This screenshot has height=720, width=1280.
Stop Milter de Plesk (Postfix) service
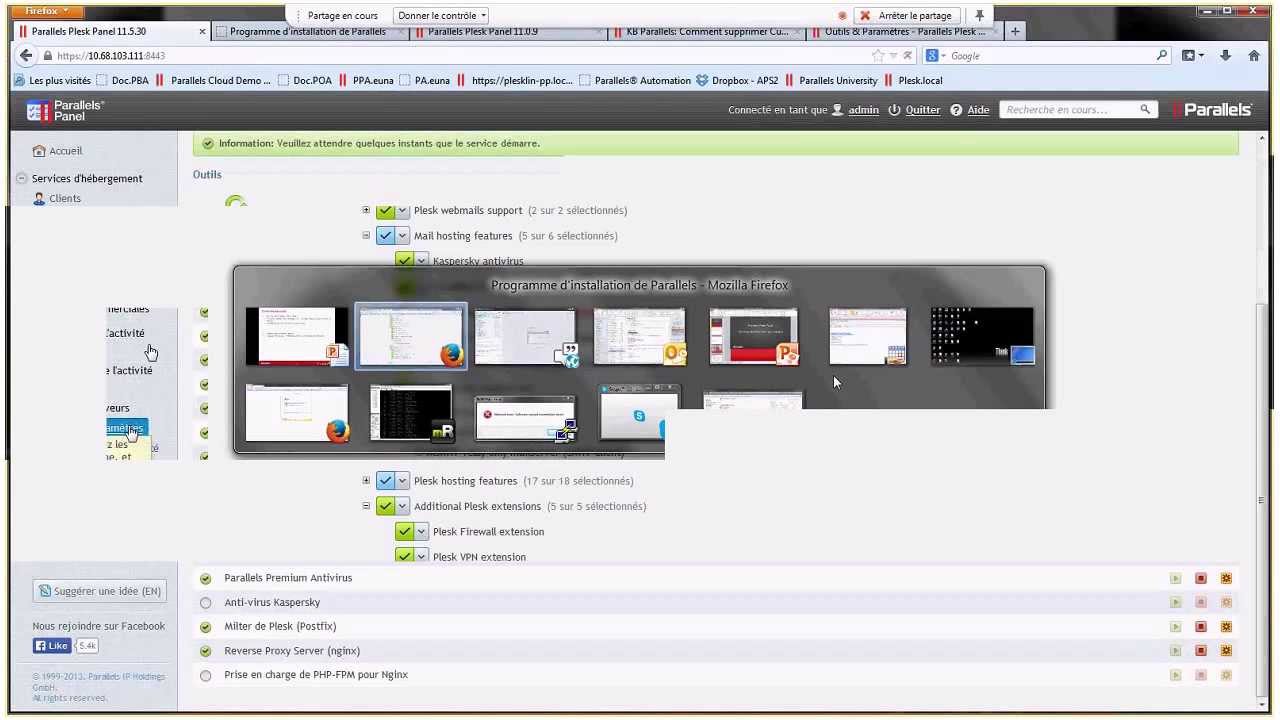coord(1201,627)
